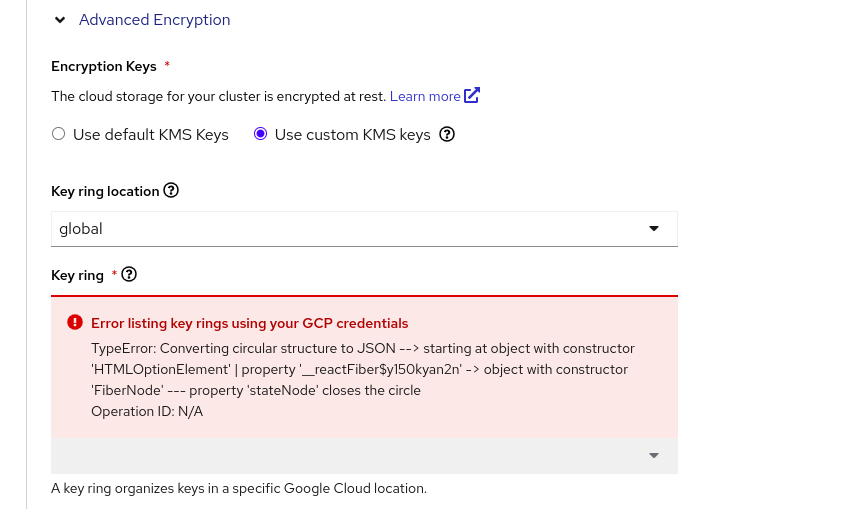Show help tooltip for Key ring field

[x=129, y=274]
